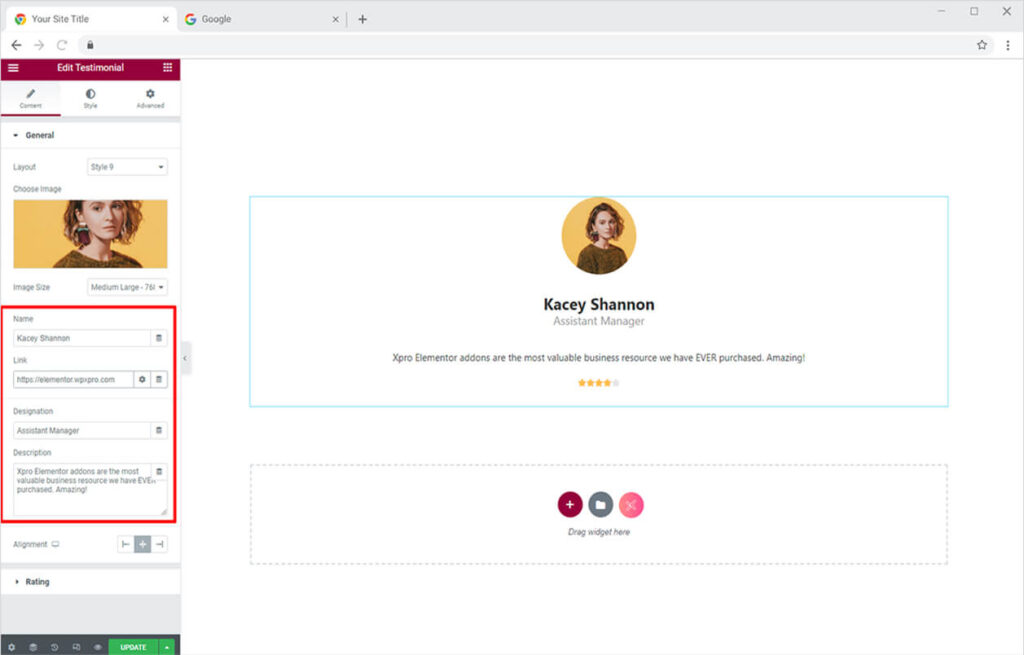Expand the Rating section
Viewport: 1024px width, 655px height.
tap(37, 582)
